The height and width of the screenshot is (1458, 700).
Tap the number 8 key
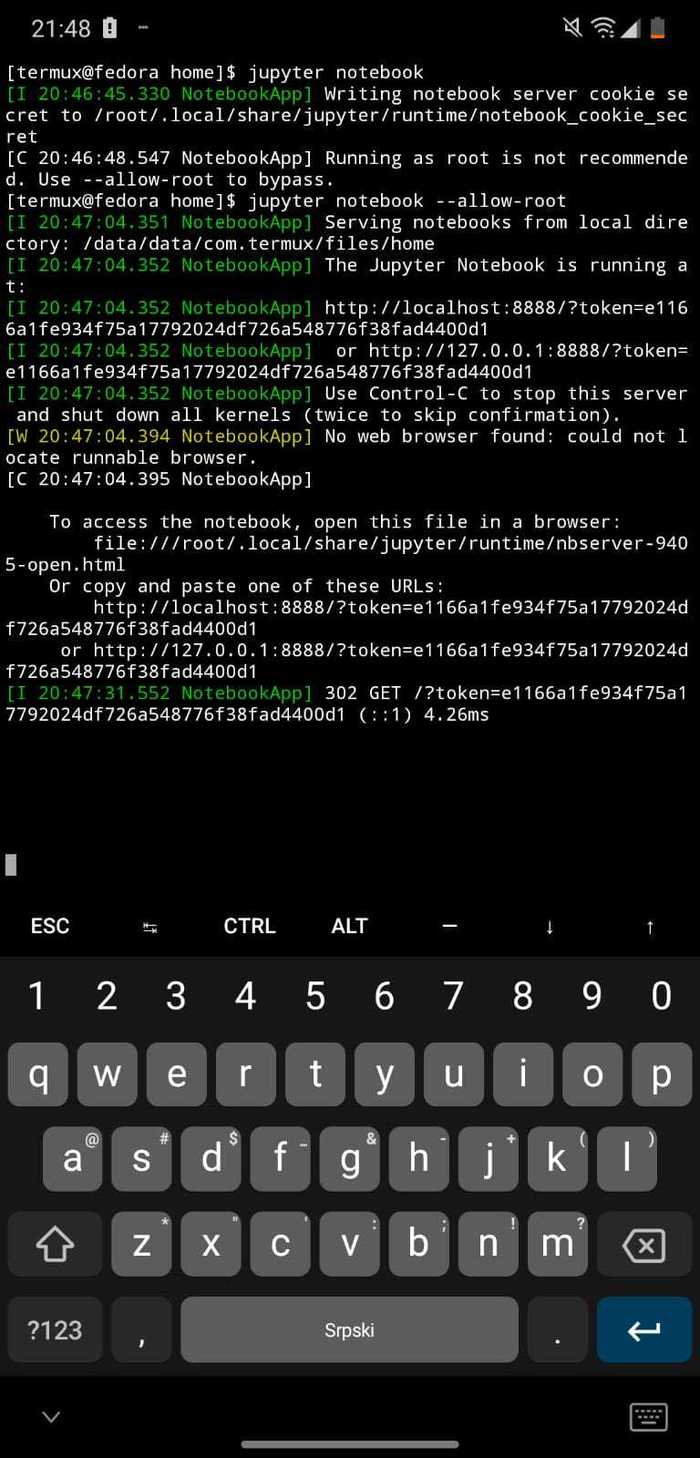[522, 996]
